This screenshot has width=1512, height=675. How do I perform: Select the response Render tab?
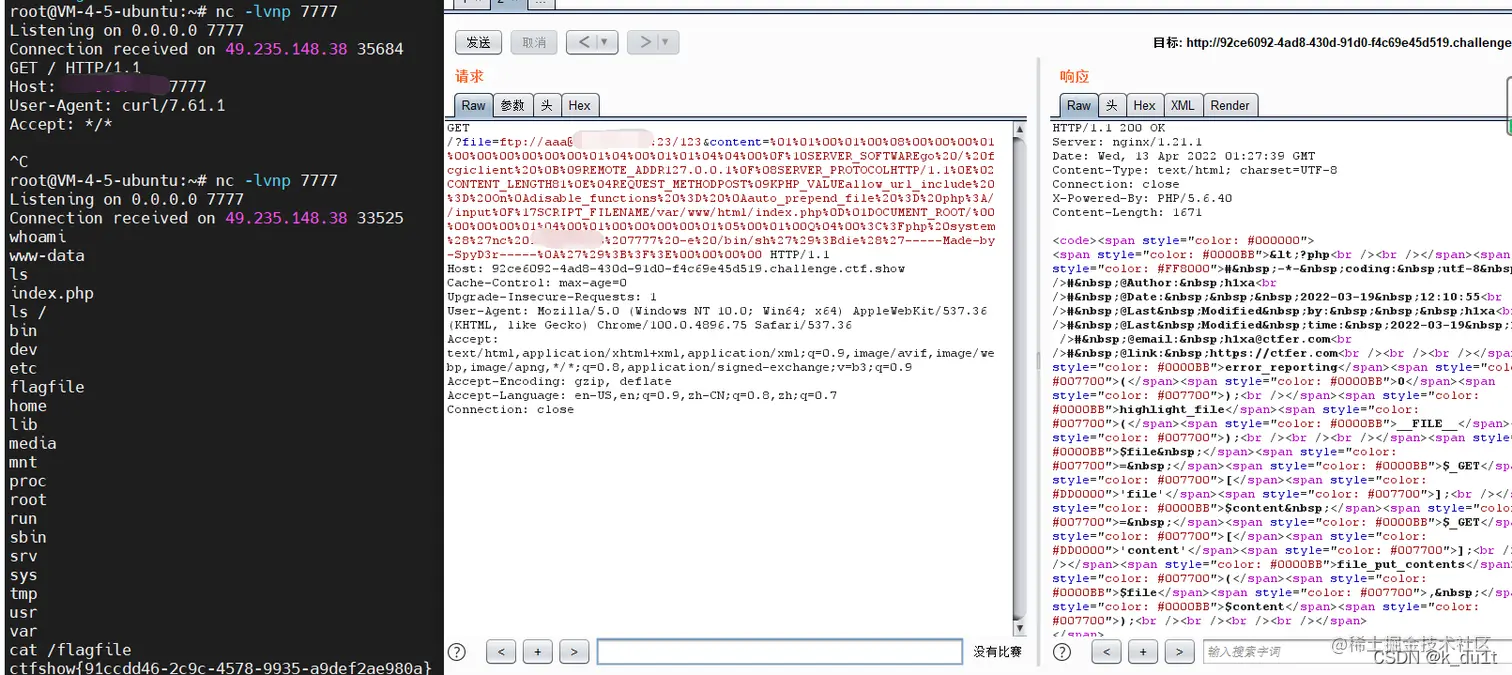coord(1230,105)
